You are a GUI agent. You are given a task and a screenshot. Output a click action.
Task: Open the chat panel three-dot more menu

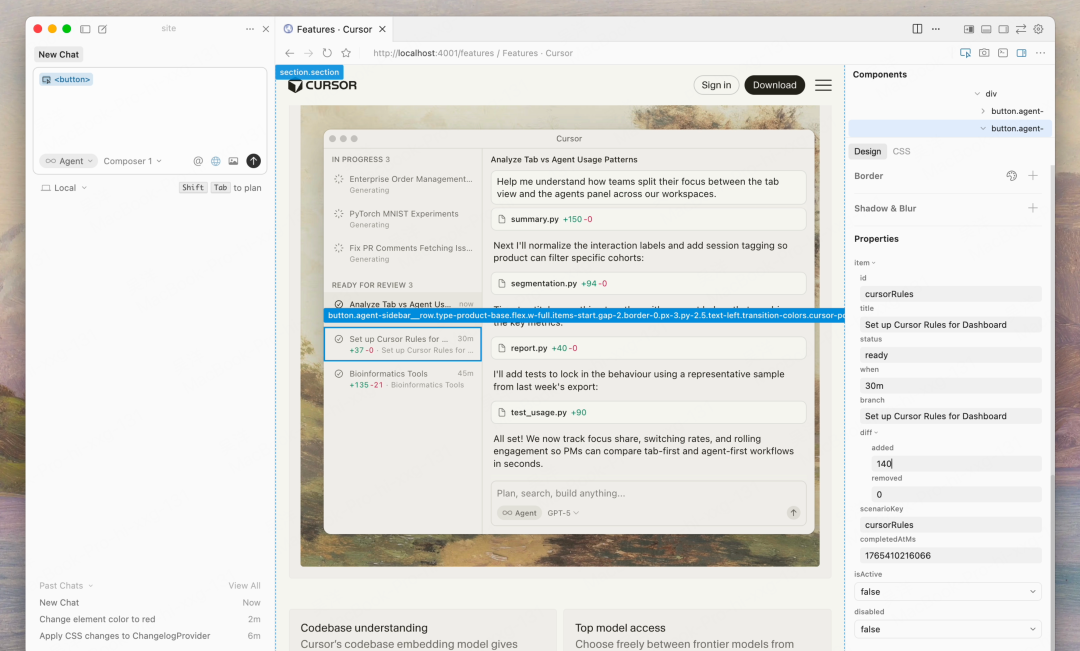249,29
